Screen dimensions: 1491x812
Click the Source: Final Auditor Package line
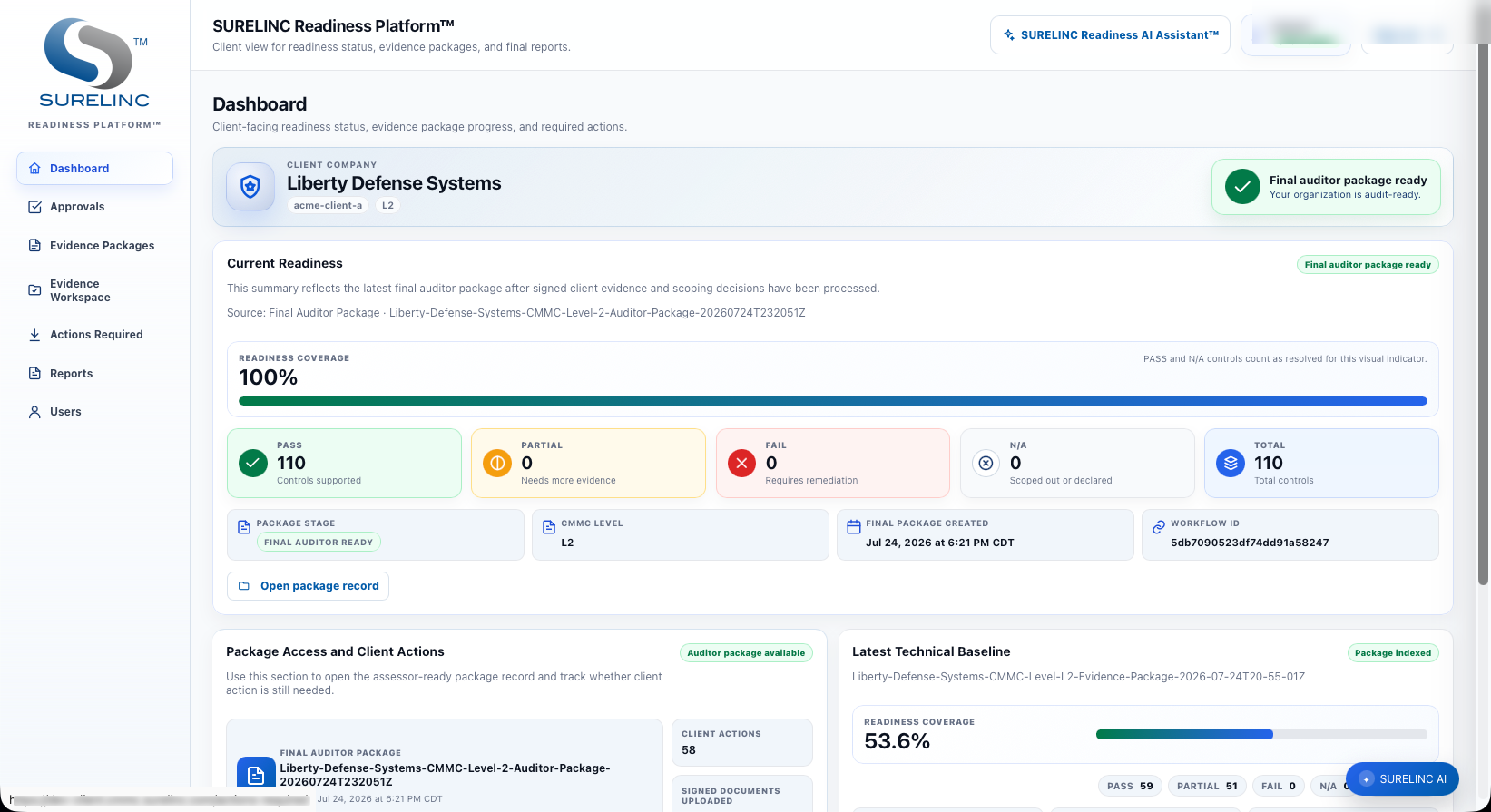point(516,313)
